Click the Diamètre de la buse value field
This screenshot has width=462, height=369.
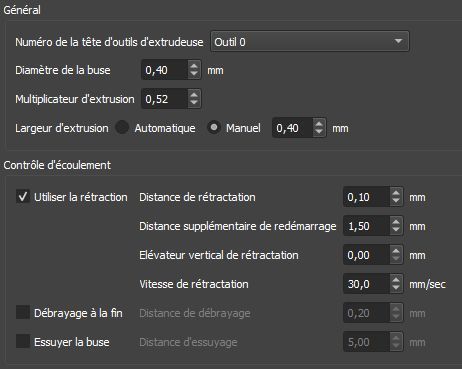(x=164, y=70)
